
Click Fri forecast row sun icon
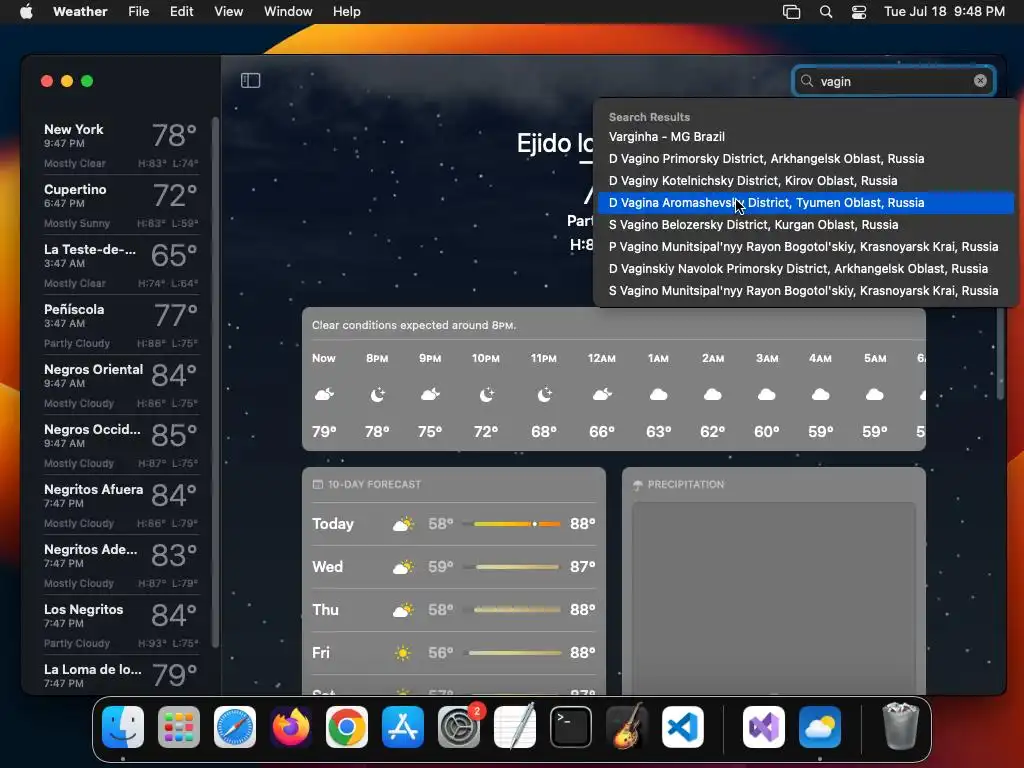click(x=403, y=652)
